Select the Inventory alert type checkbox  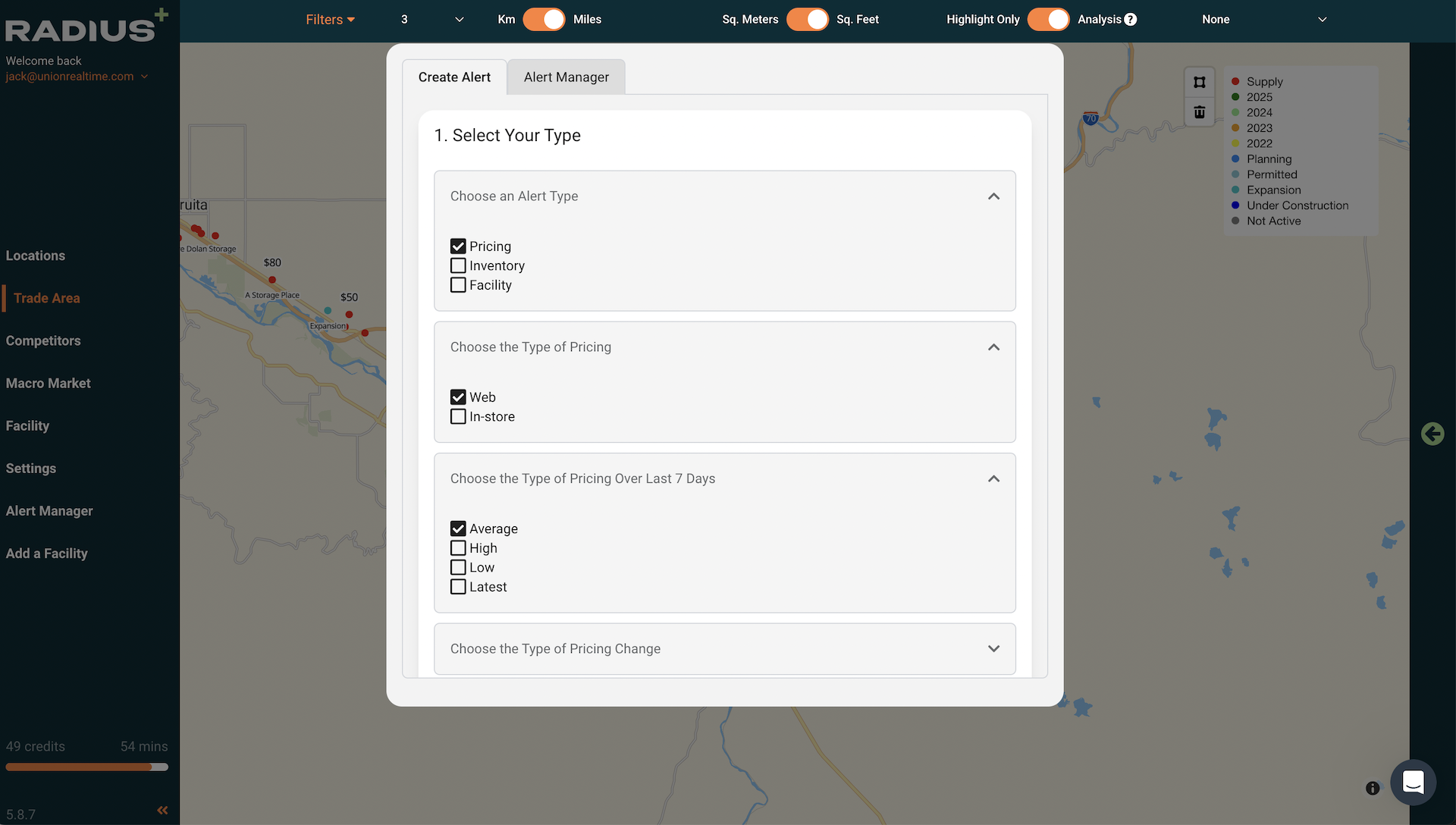458,265
